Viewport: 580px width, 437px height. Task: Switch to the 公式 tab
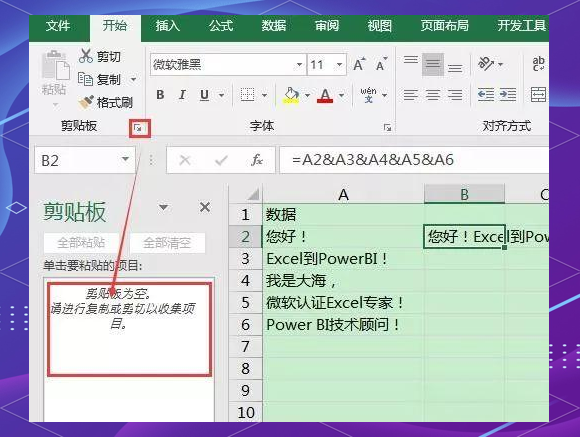pyautogui.click(x=221, y=26)
